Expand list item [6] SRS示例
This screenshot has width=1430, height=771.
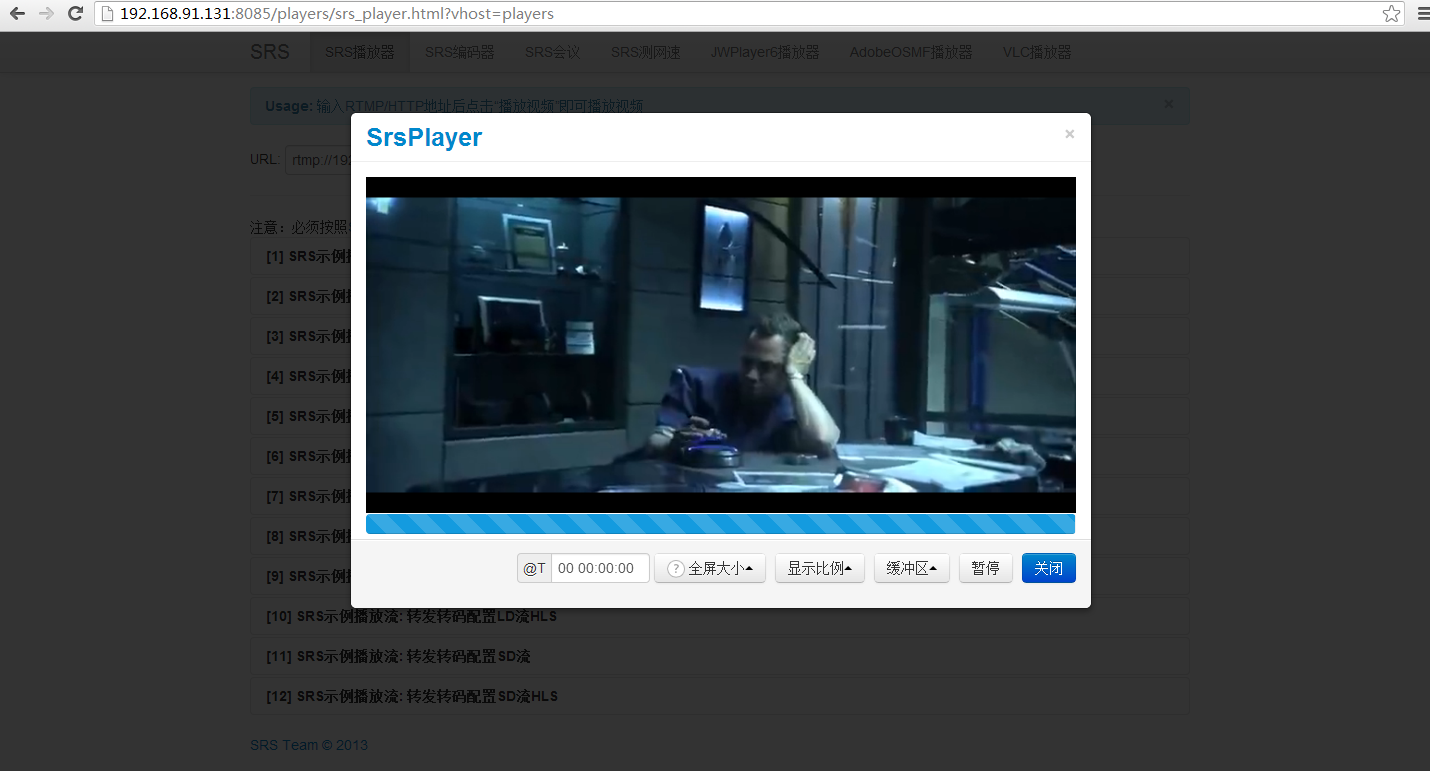tap(301, 456)
